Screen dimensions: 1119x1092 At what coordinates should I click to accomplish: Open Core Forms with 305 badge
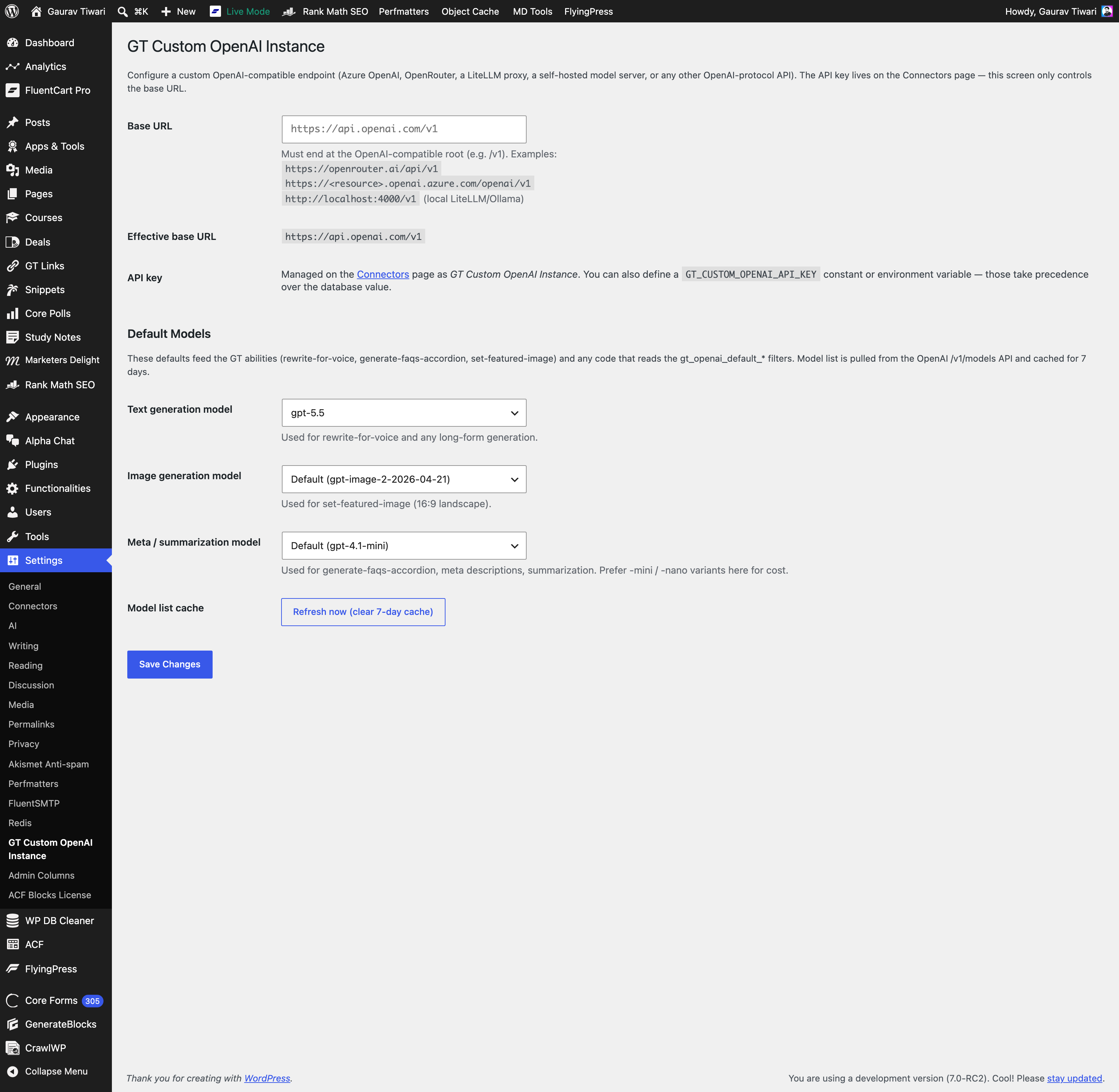tap(56, 1001)
